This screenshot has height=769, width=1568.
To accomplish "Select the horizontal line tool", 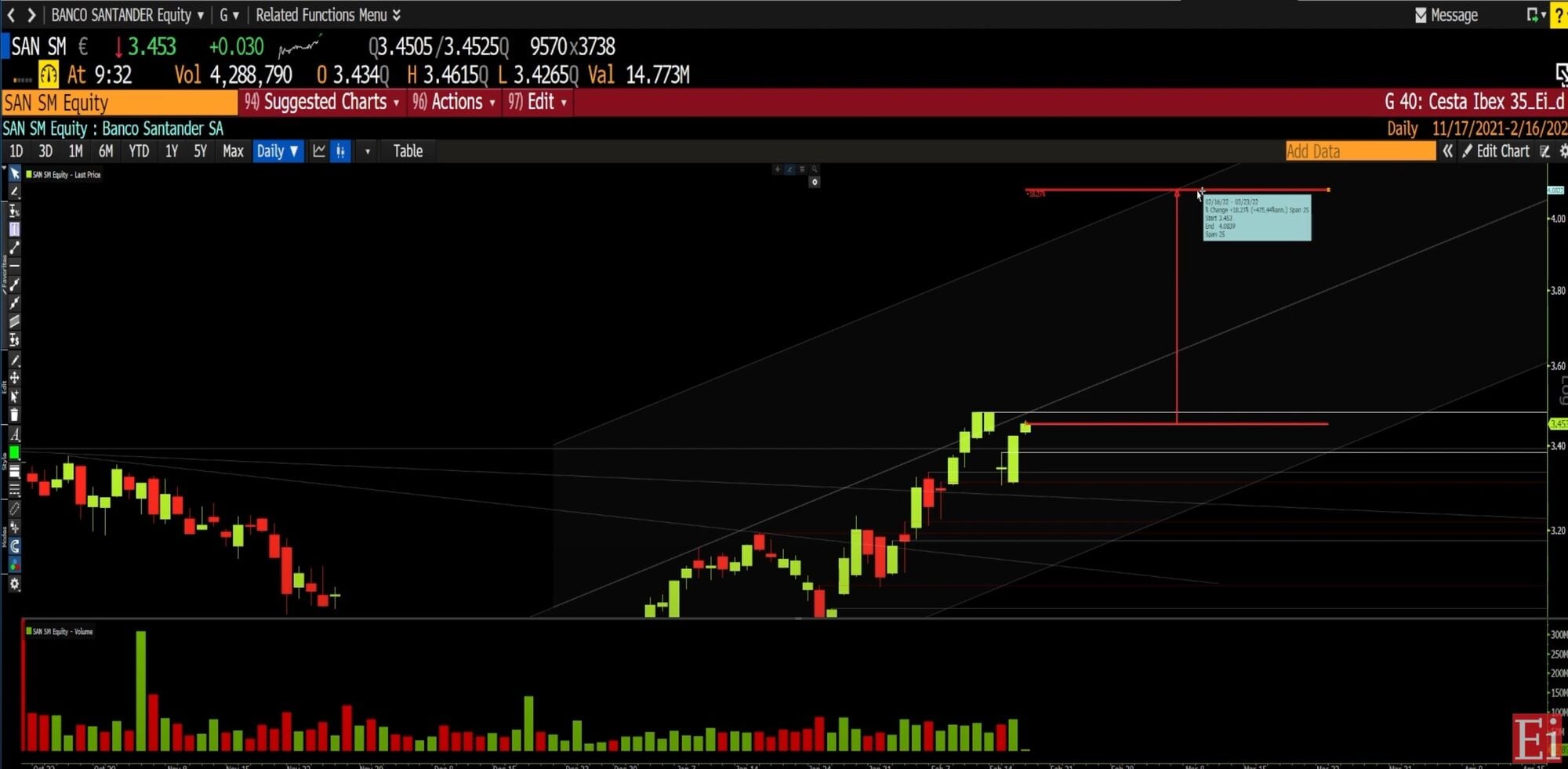I will [14, 267].
